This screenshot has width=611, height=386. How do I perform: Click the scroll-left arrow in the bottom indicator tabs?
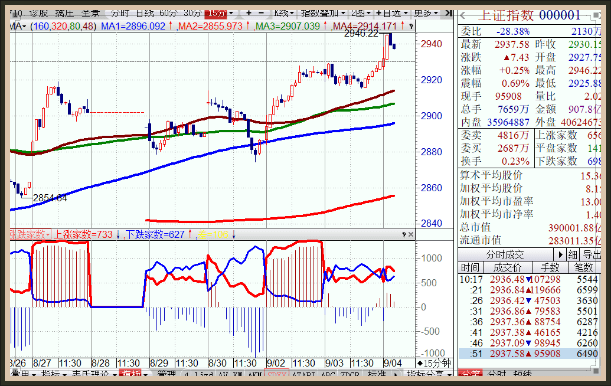(187, 375)
